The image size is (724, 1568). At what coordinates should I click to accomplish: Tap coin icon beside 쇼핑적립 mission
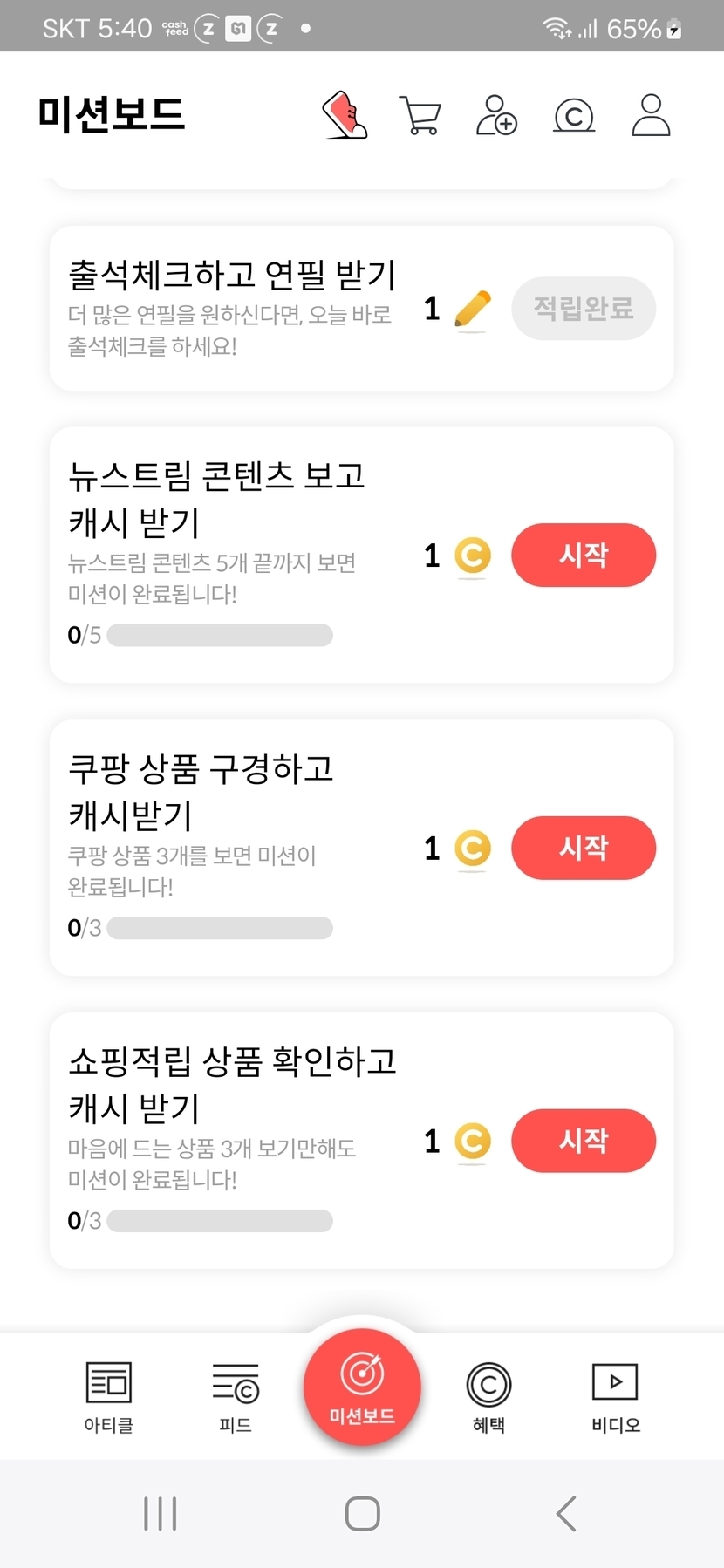pyautogui.click(x=473, y=1142)
